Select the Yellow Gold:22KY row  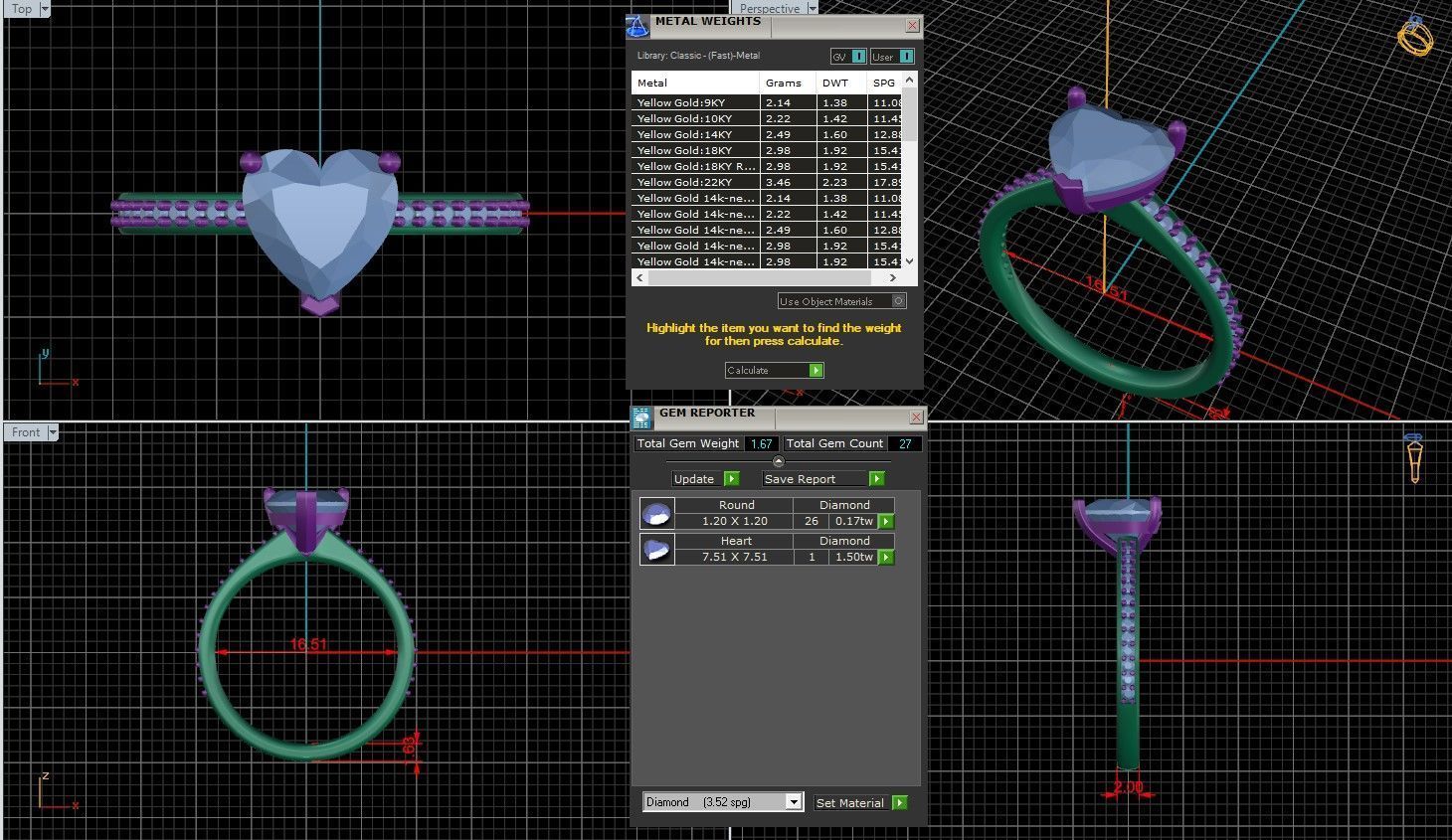767,182
